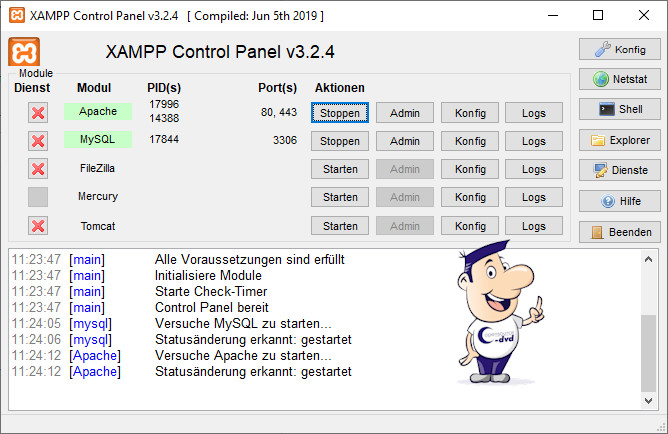Stop the MySQL module
This screenshot has width=668, height=434.
click(340, 141)
